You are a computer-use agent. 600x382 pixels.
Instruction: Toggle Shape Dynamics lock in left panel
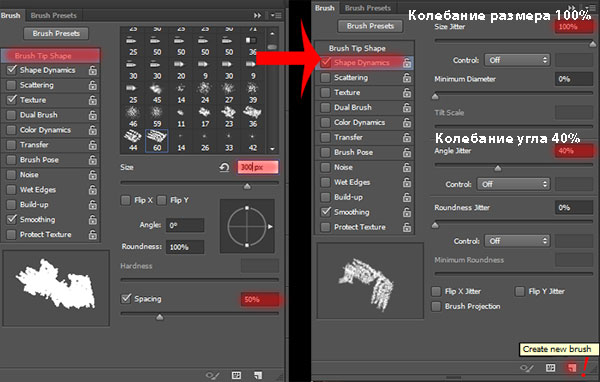pos(92,70)
